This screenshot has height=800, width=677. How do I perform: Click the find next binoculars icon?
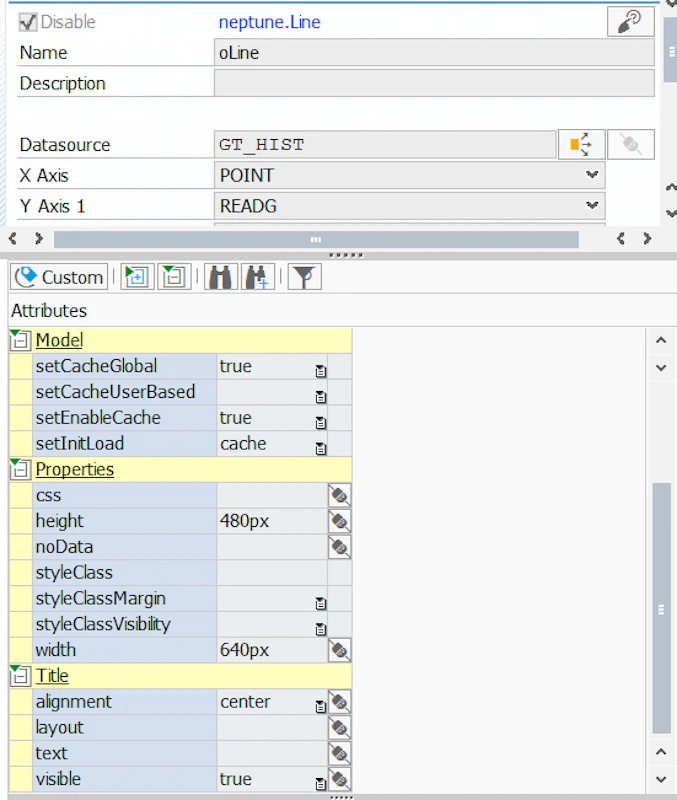coord(258,277)
